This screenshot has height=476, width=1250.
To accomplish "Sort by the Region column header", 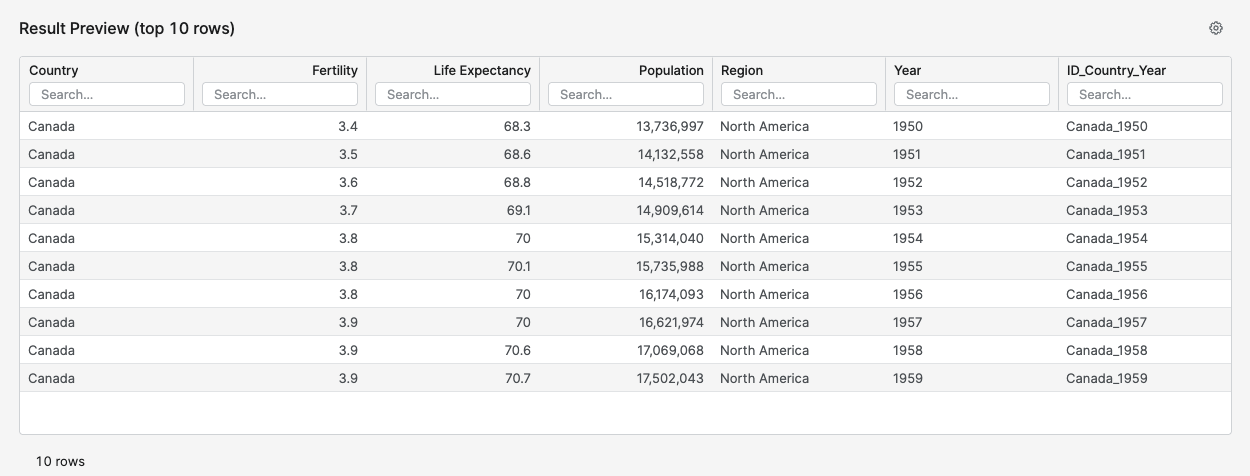I will coord(742,70).
